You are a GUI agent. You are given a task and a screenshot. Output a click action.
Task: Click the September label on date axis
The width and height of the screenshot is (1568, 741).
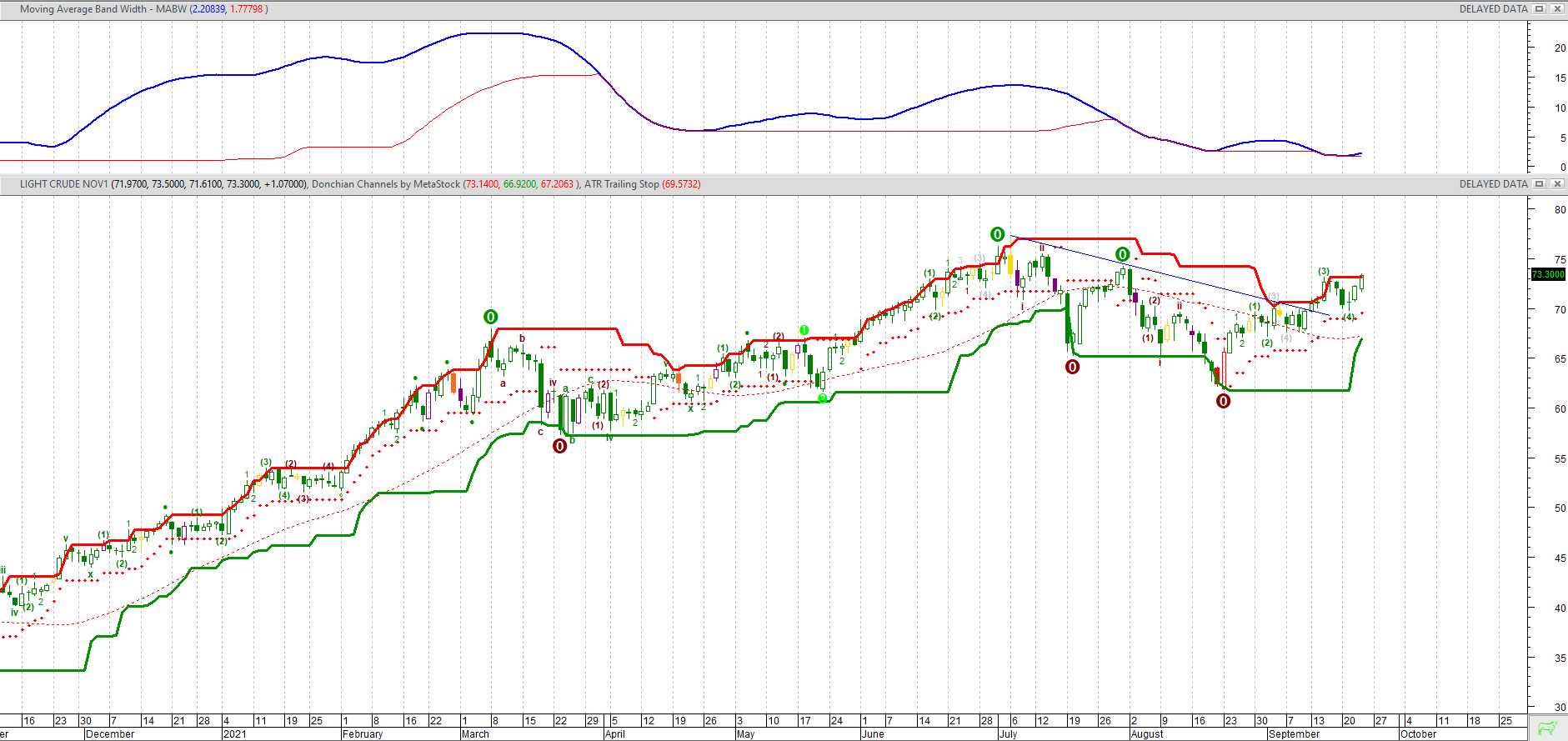[1294, 734]
